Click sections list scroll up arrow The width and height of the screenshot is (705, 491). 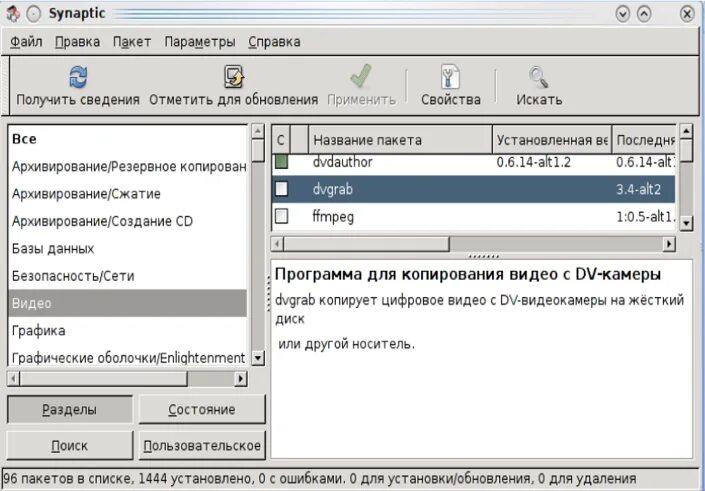258,131
